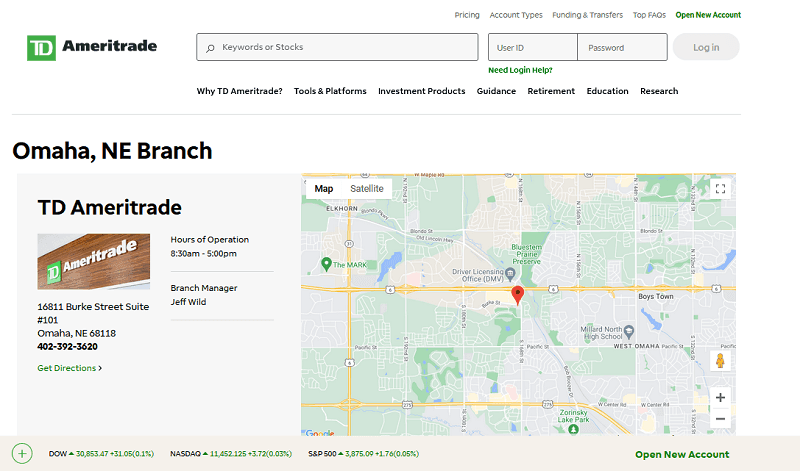Viewport: 800px width, 471px height.
Task: Focus the User ID field
Action: 533,47
